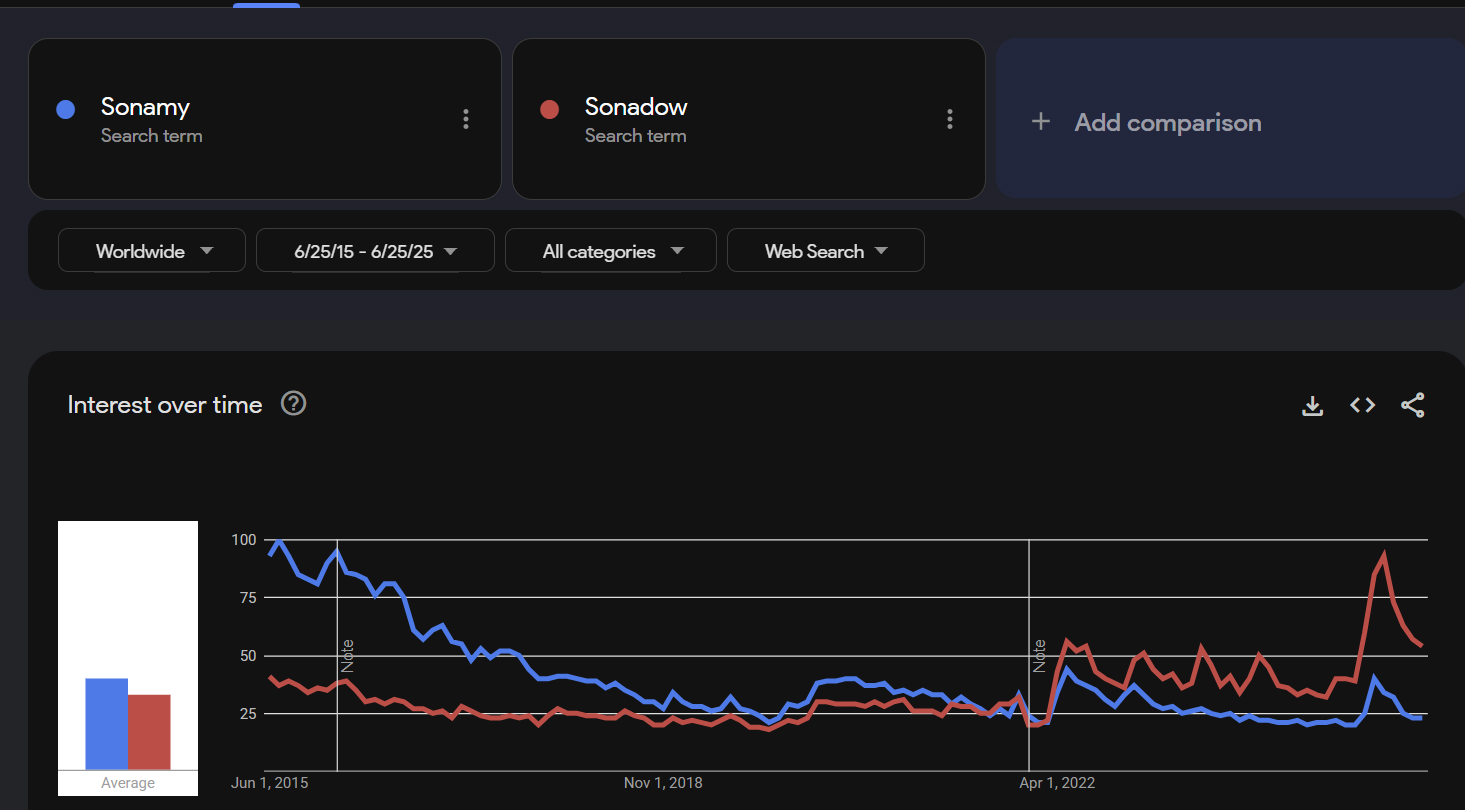
Task: Click the plus icon beside Add comparison
Action: tap(1041, 121)
